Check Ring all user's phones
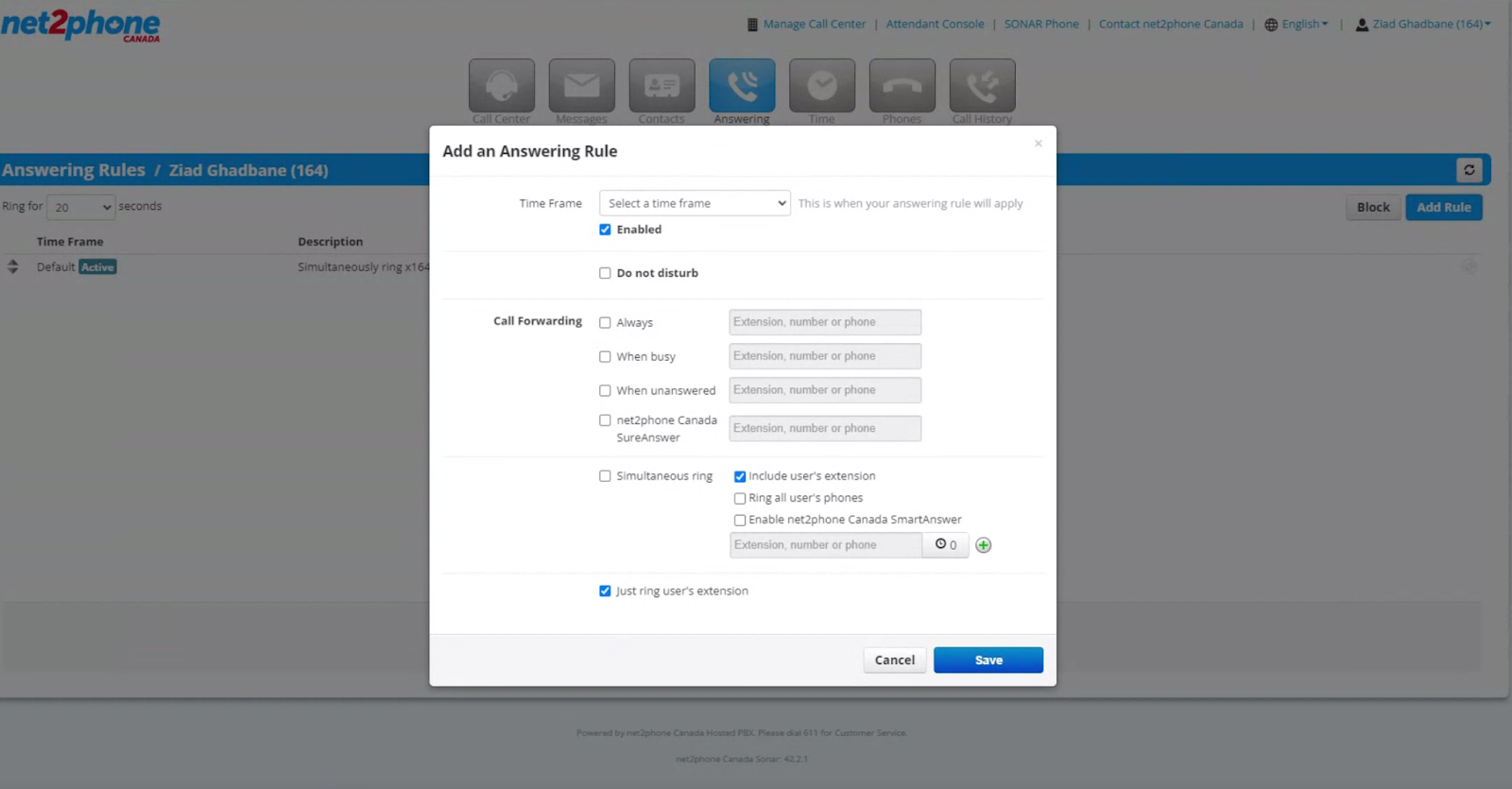This screenshot has height=789, width=1512. [x=740, y=498]
